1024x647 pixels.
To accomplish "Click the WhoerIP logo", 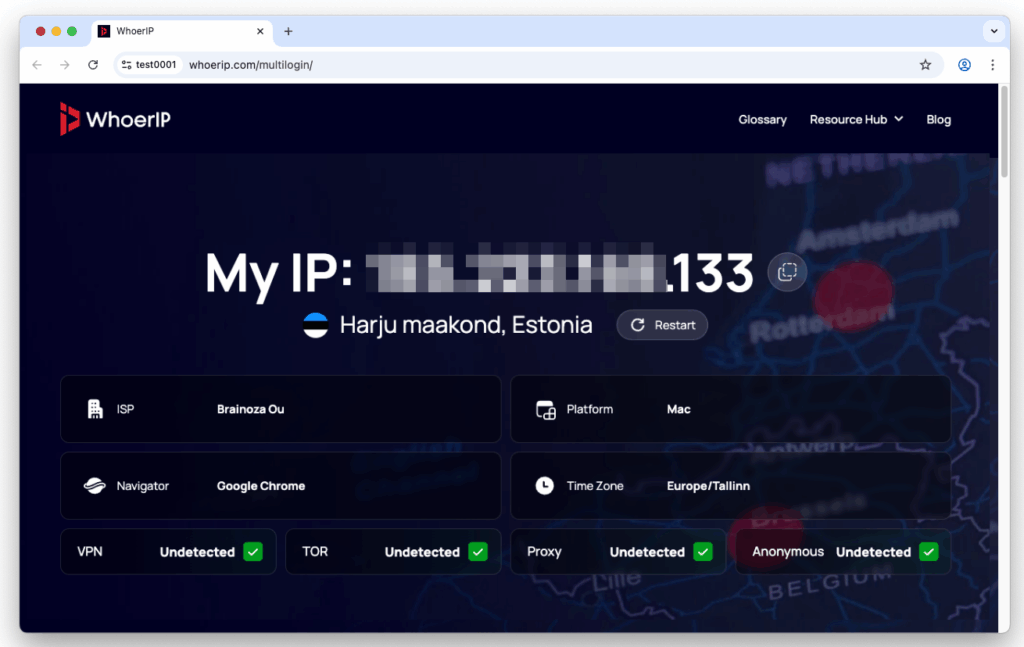I will click(115, 119).
